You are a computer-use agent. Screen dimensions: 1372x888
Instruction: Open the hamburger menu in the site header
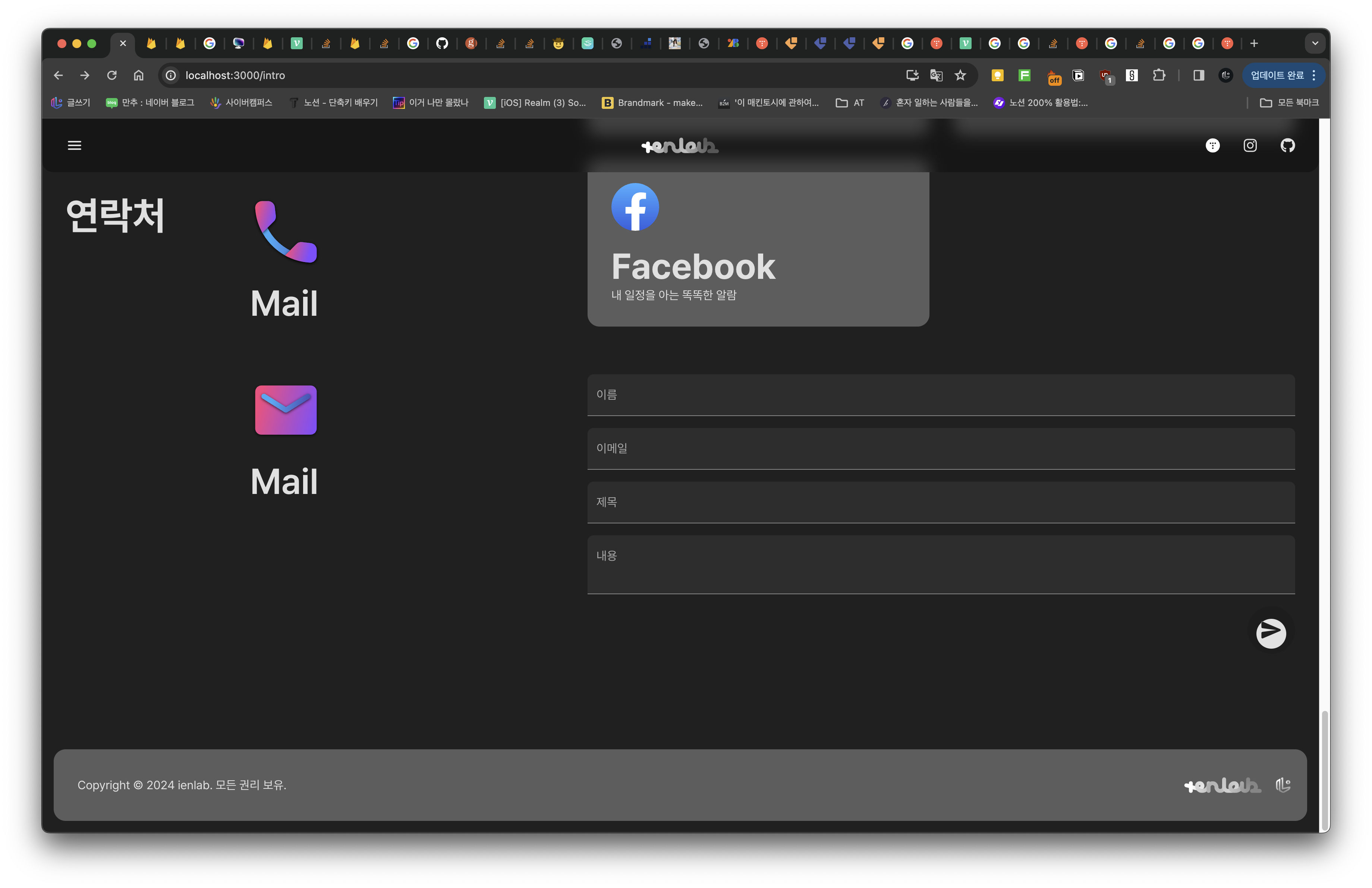(74, 145)
